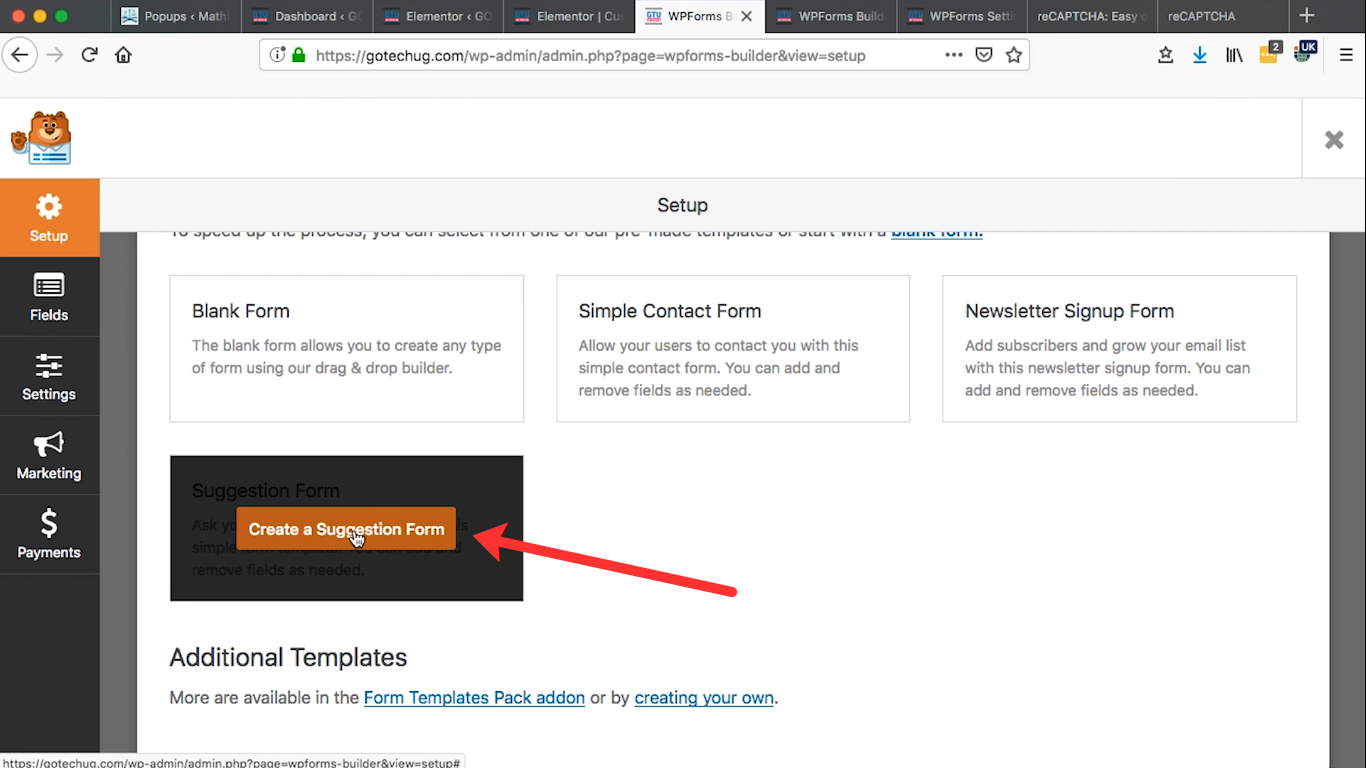Select the Newsletter Signup Form template card
The width and height of the screenshot is (1366, 768).
pos(1120,349)
